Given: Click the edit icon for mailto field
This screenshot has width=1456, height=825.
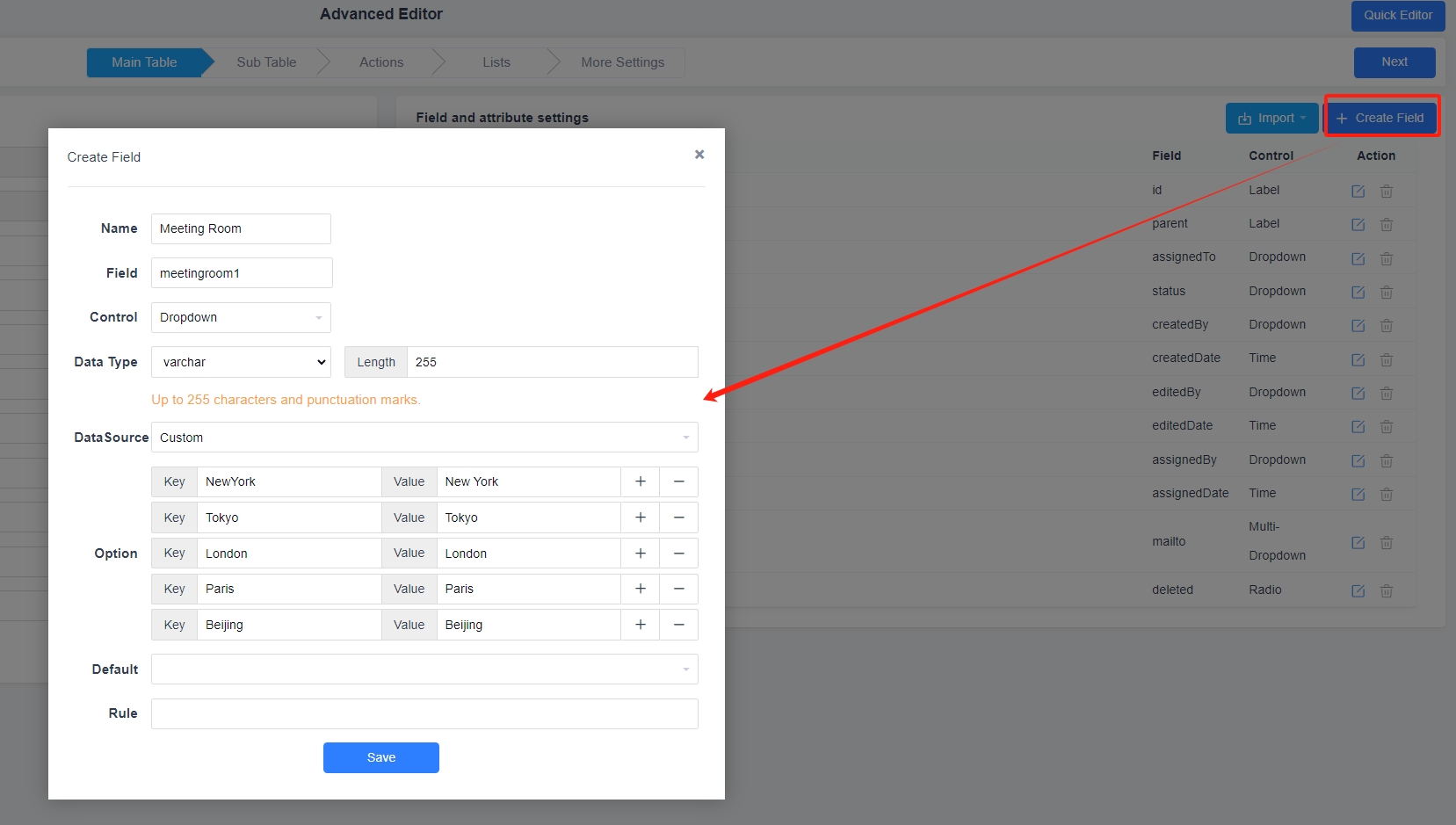Looking at the screenshot, I should [x=1358, y=542].
